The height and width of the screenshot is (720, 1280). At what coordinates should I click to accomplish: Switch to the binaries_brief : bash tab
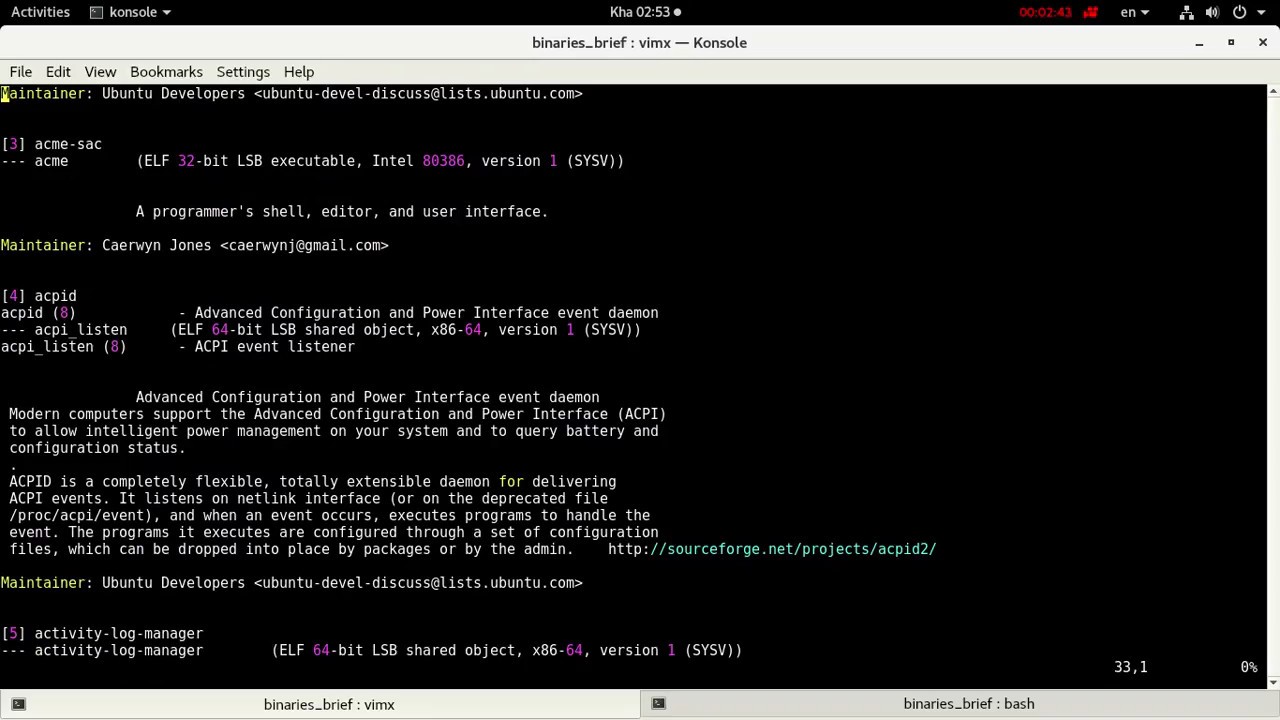[x=960, y=704]
